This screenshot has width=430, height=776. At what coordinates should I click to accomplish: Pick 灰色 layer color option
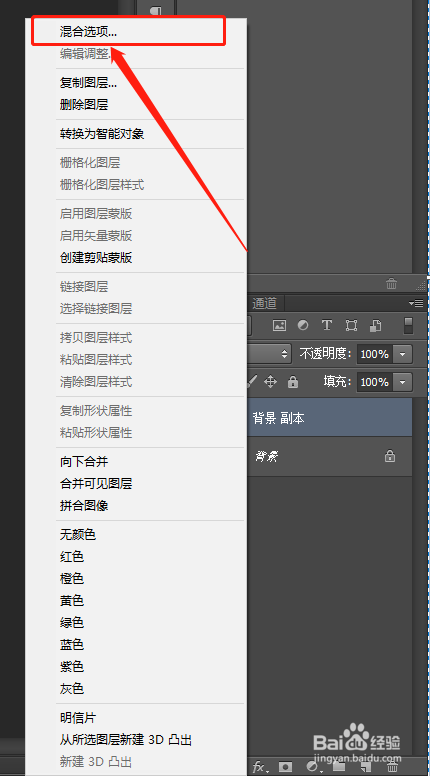72,688
